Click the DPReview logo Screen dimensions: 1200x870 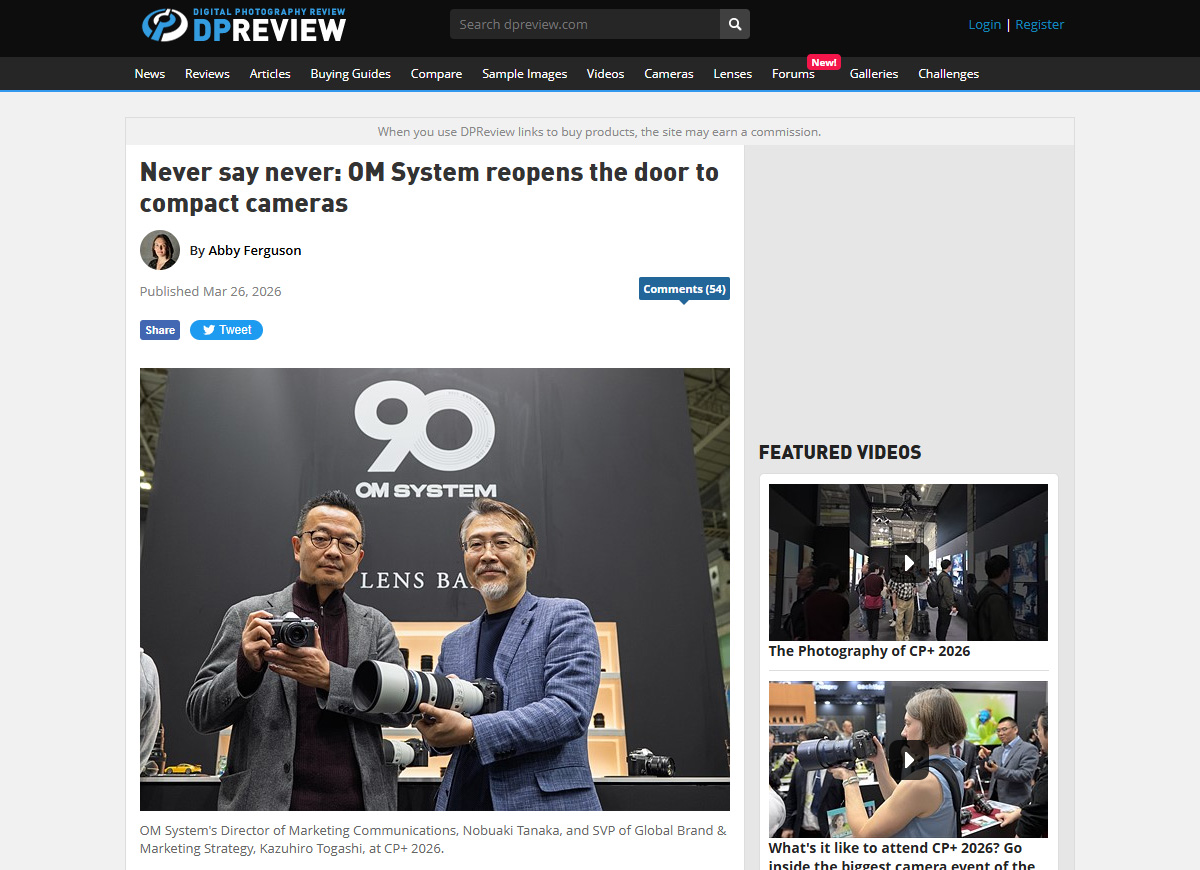click(x=244, y=25)
